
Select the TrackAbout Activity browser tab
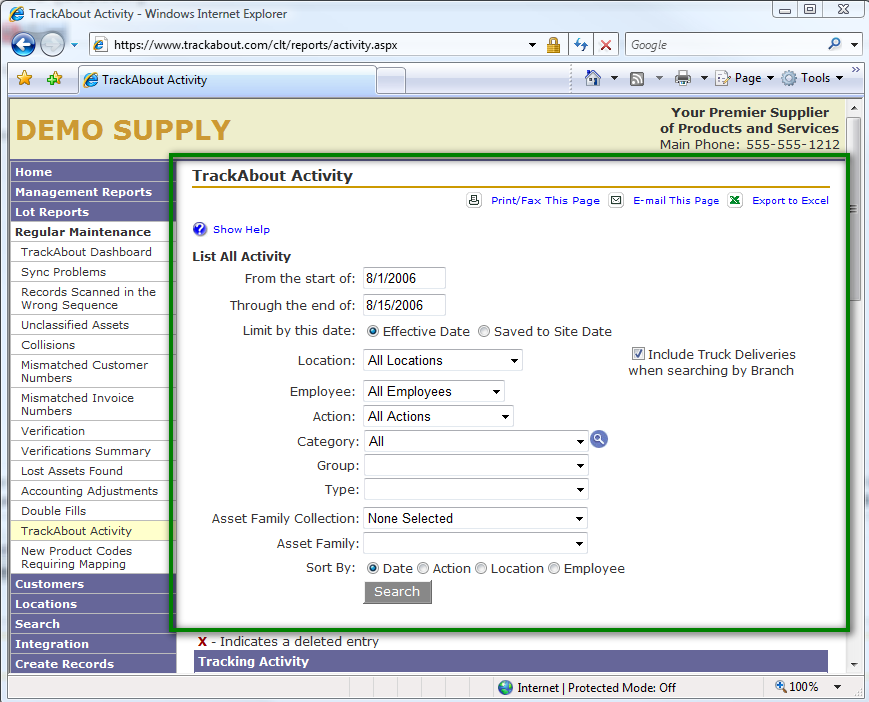coord(227,80)
